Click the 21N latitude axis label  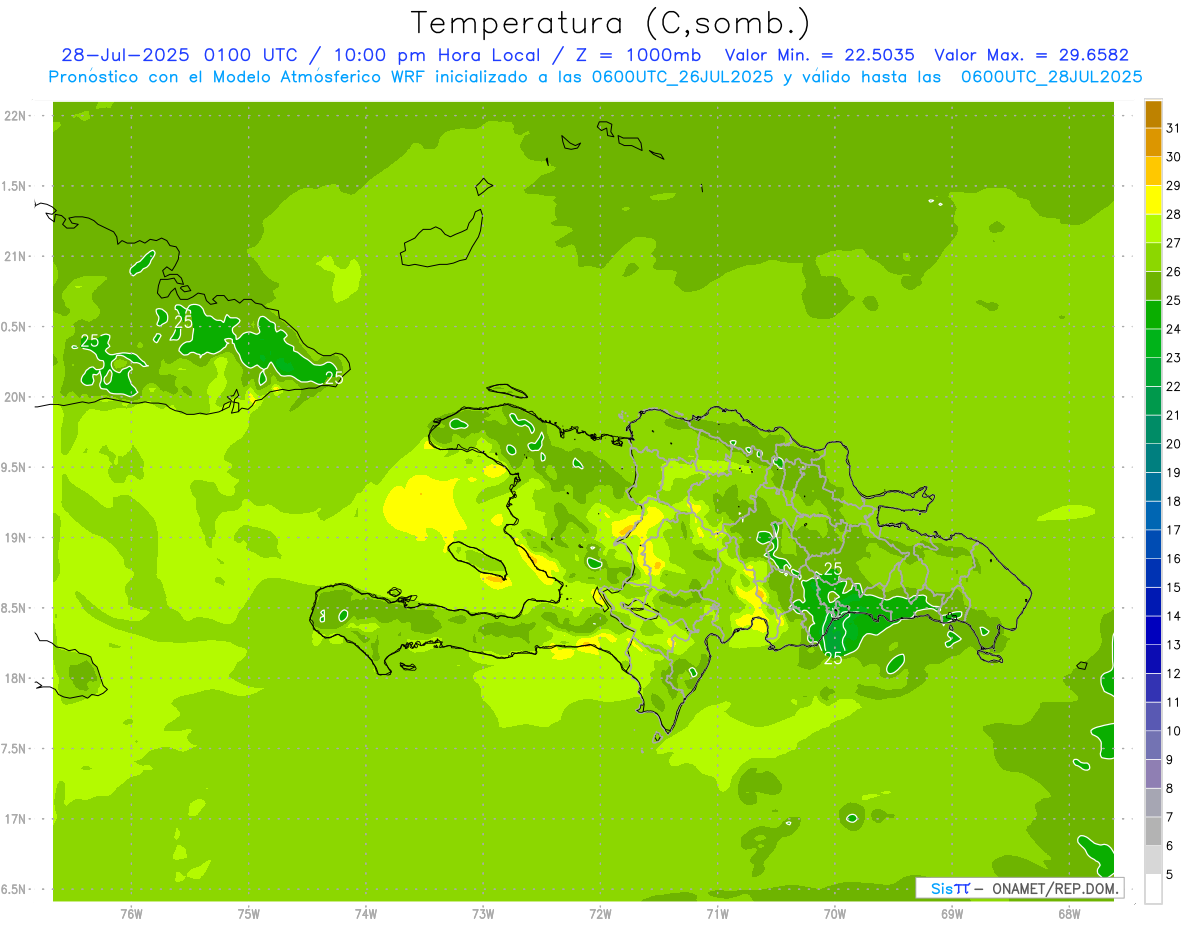pos(17,256)
